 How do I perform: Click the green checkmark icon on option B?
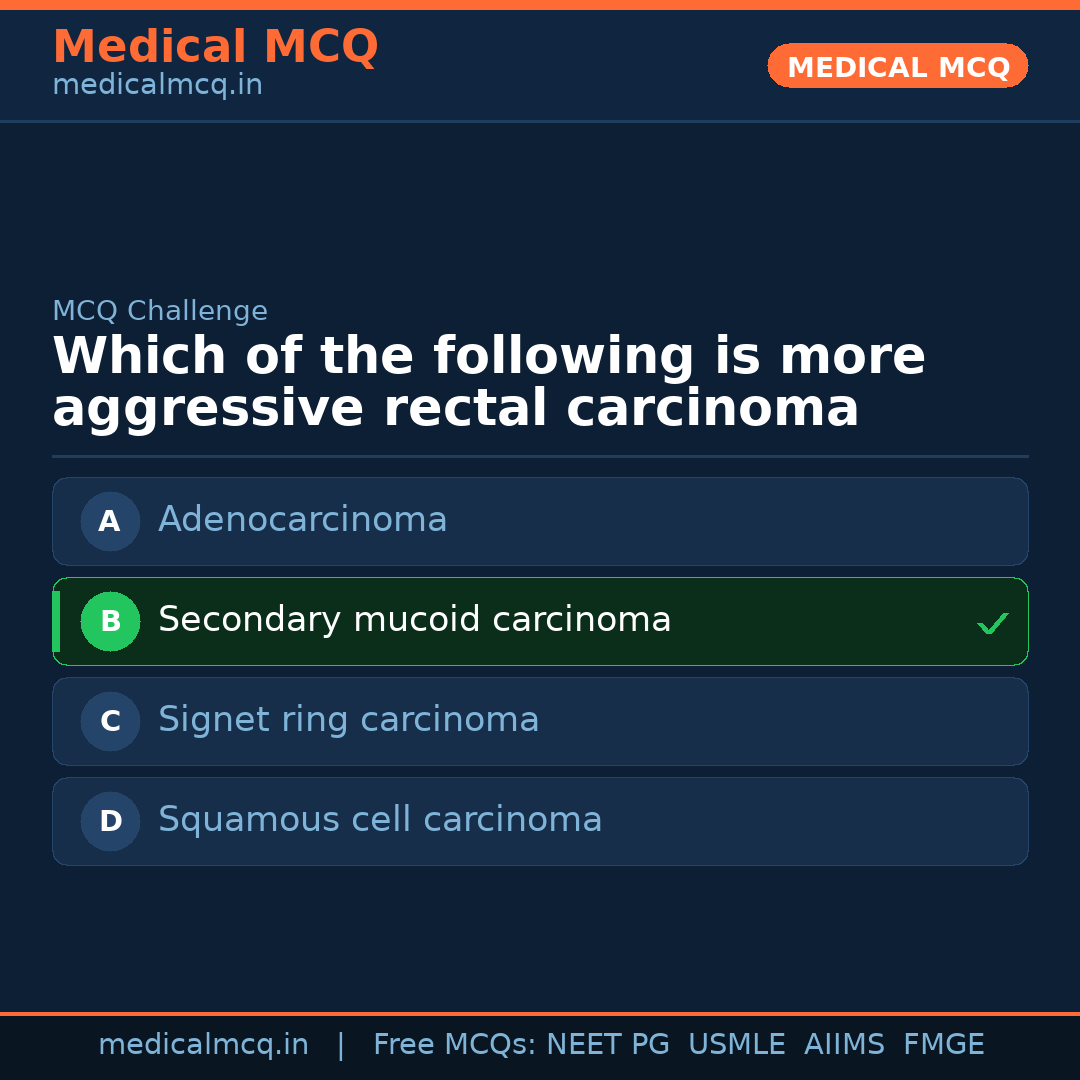(993, 623)
